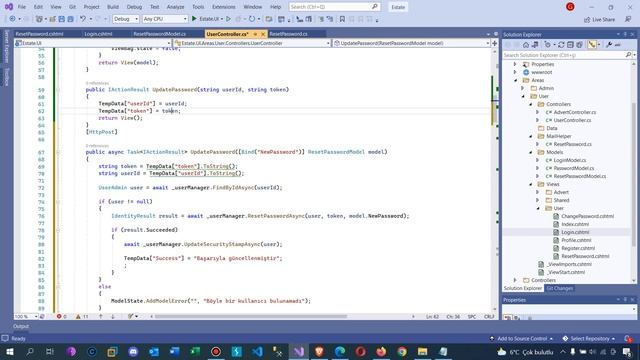Image resolution: width=640 pixels, height=360 pixels.
Task: Select ChangePassword.cshtml file
Action: (587, 216)
